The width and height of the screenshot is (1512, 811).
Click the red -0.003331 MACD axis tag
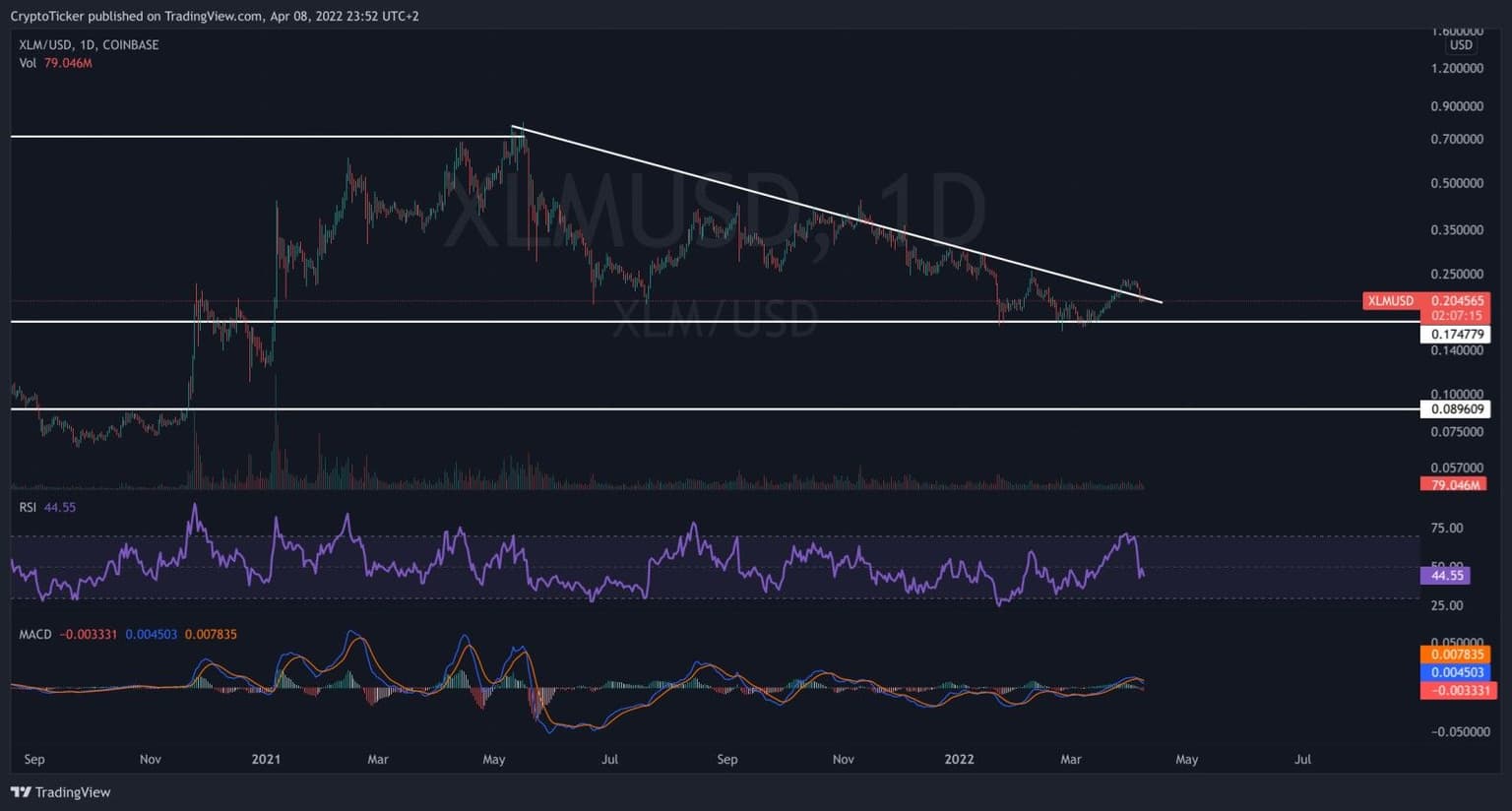(x=1455, y=690)
